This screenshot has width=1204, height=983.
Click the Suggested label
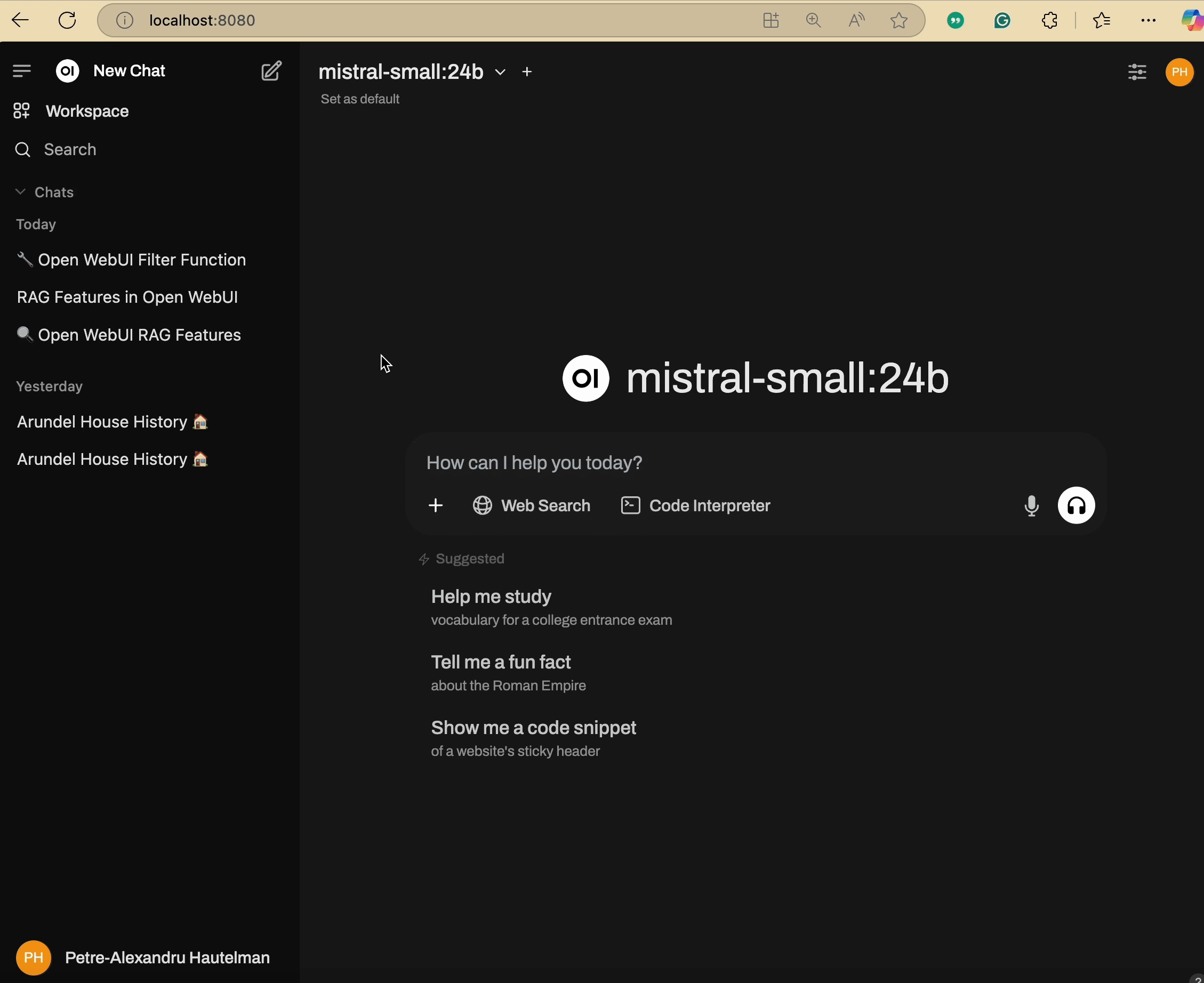(469, 559)
